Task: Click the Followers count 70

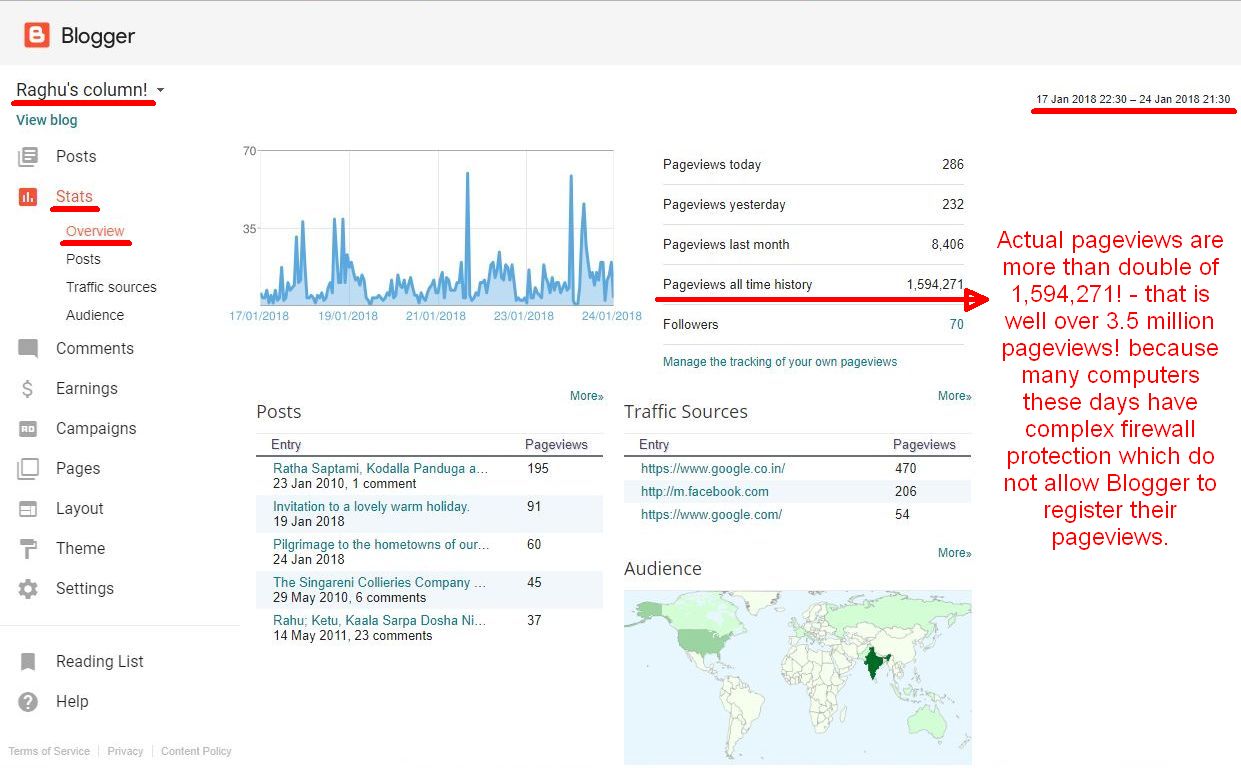Action: coord(957,324)
